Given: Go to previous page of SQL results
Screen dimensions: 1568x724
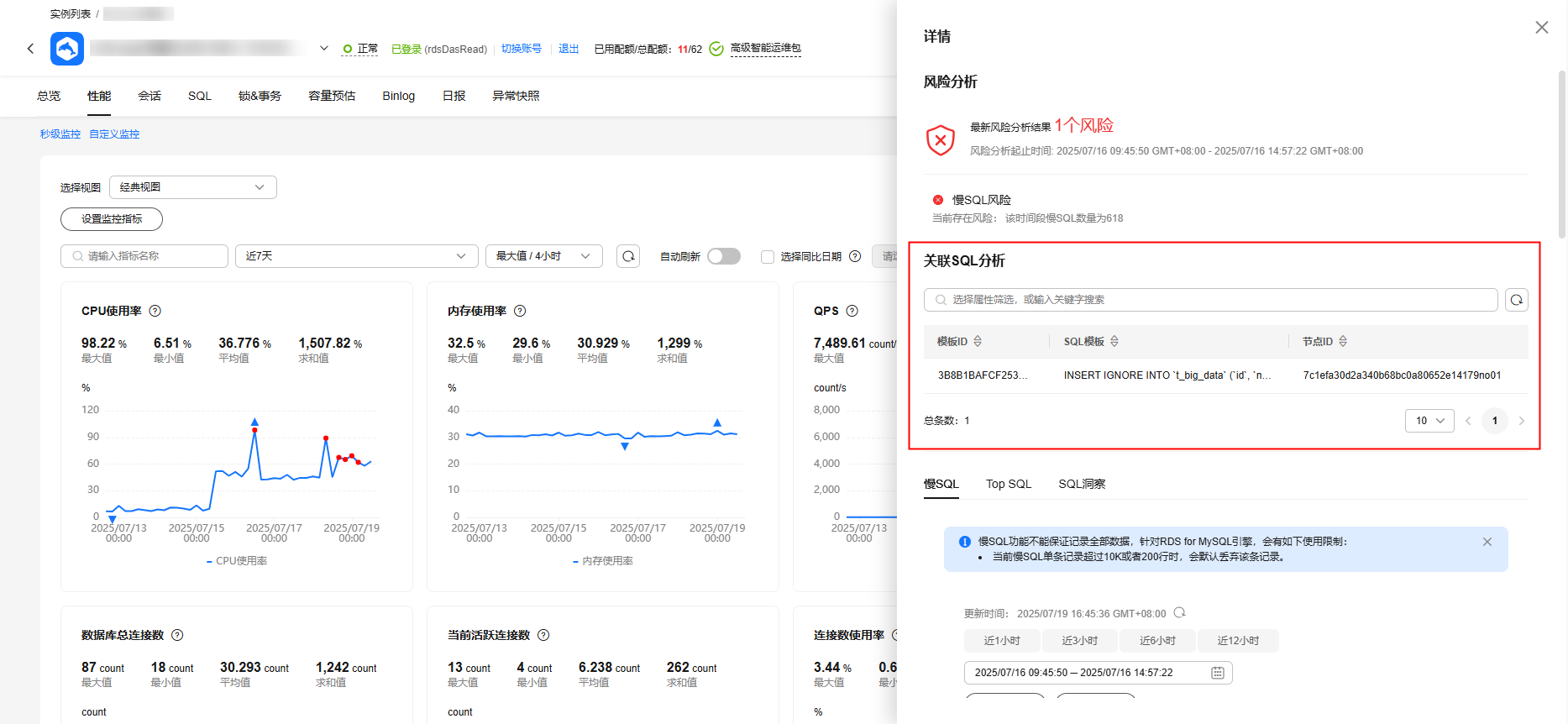Looking at the screenshot, I should [1468, 421].
